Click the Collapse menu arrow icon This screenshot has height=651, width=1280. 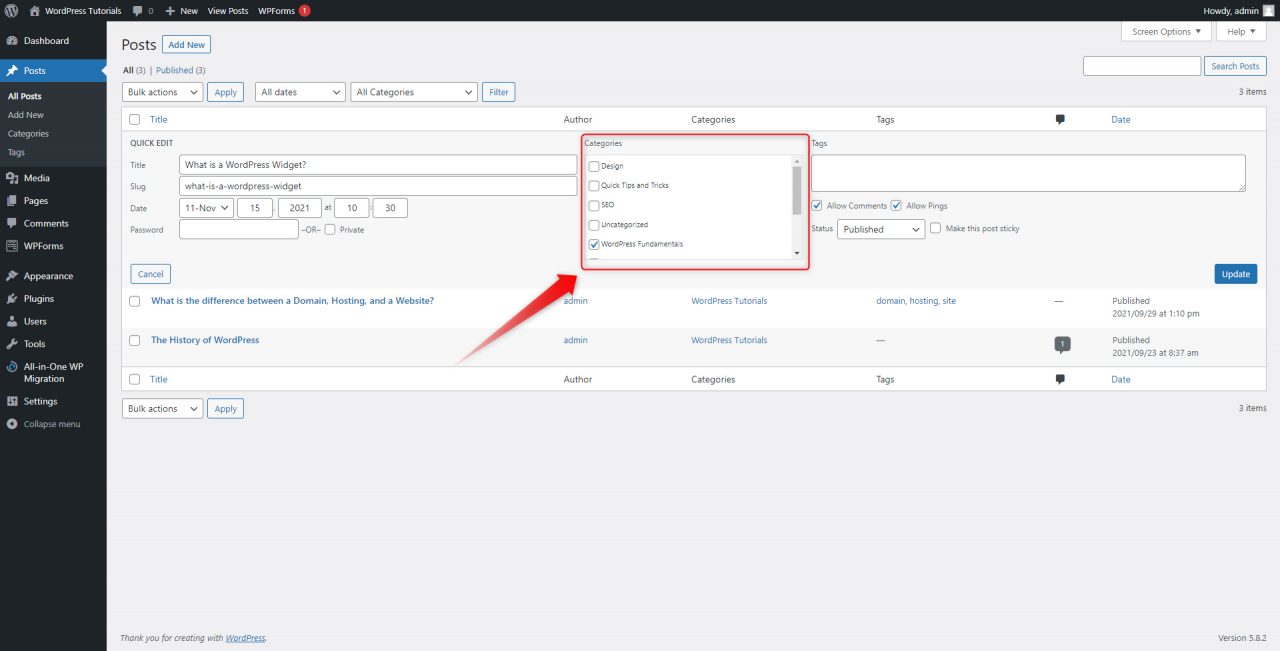point(12,424)
